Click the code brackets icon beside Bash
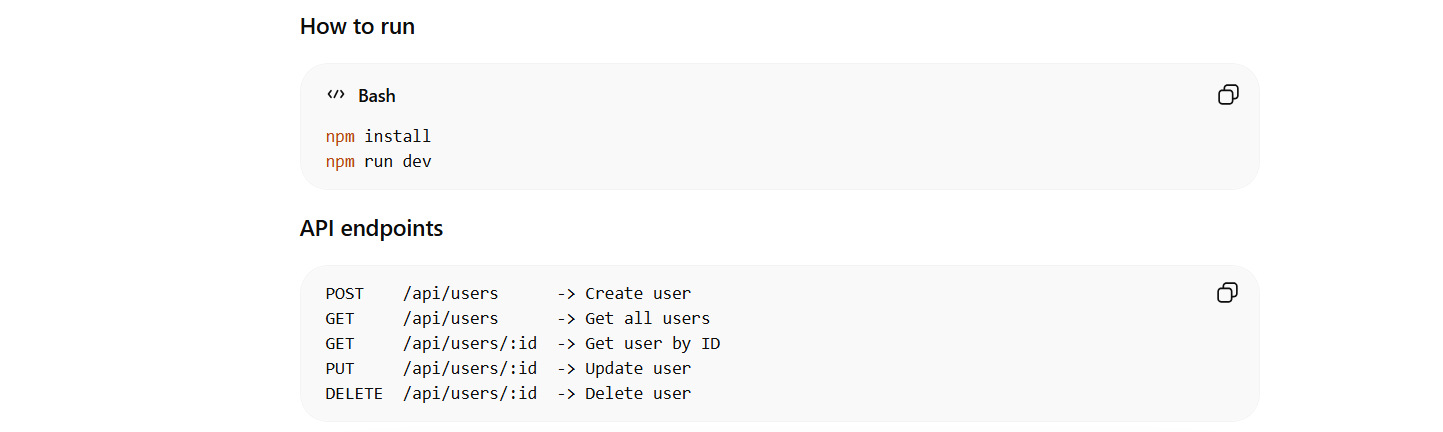Viewport: 1443px width, 432px height. (336, 95)
